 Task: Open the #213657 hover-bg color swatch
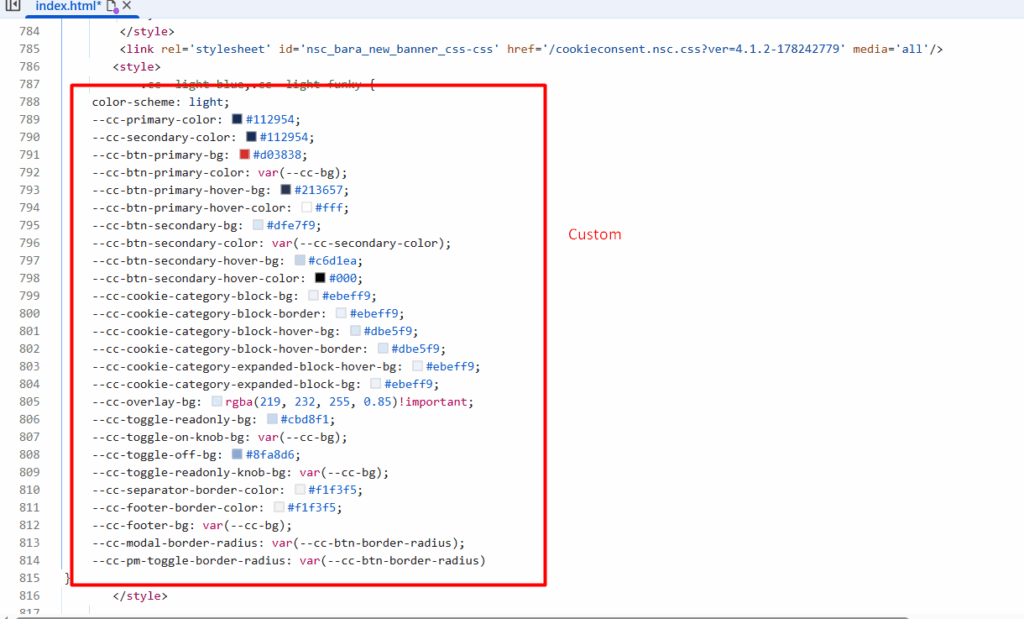click(x=286, y=190)
